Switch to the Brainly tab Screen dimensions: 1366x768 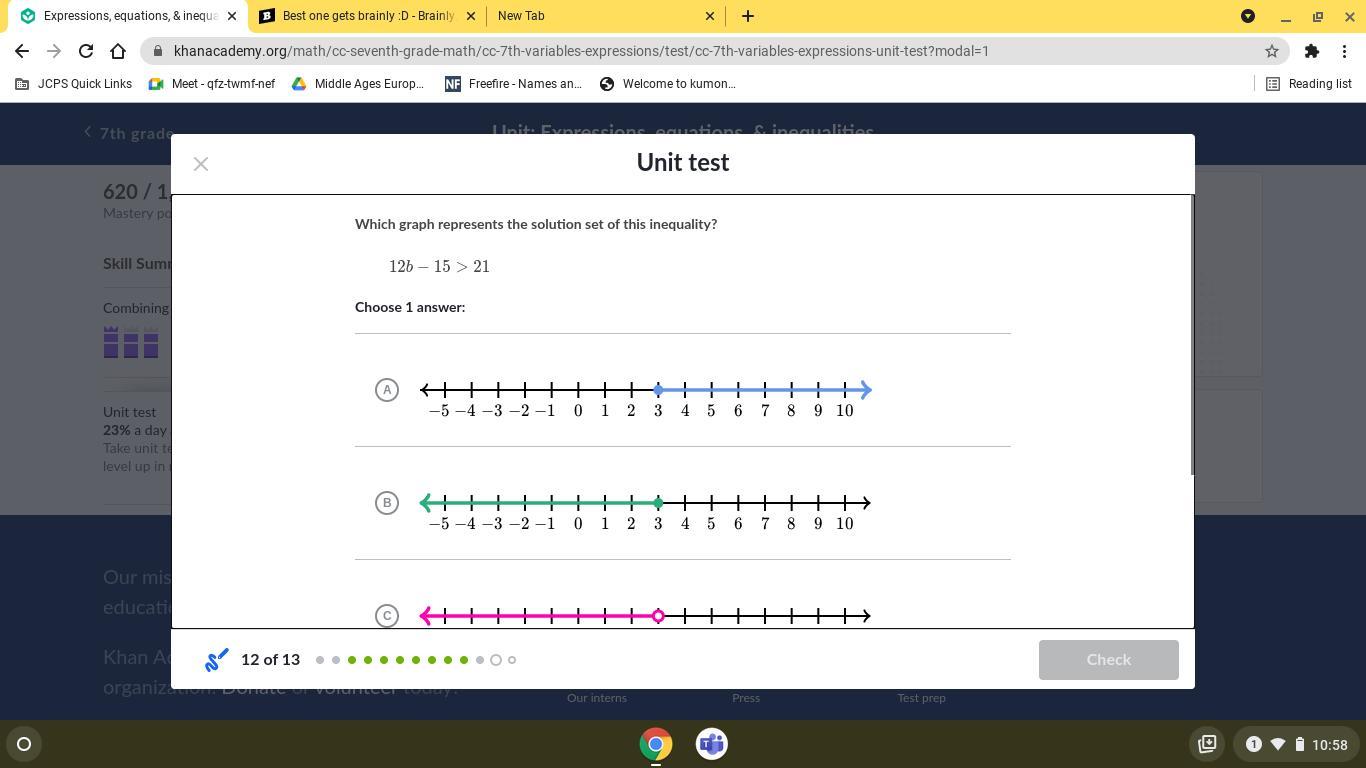click(x=367, y=16)
